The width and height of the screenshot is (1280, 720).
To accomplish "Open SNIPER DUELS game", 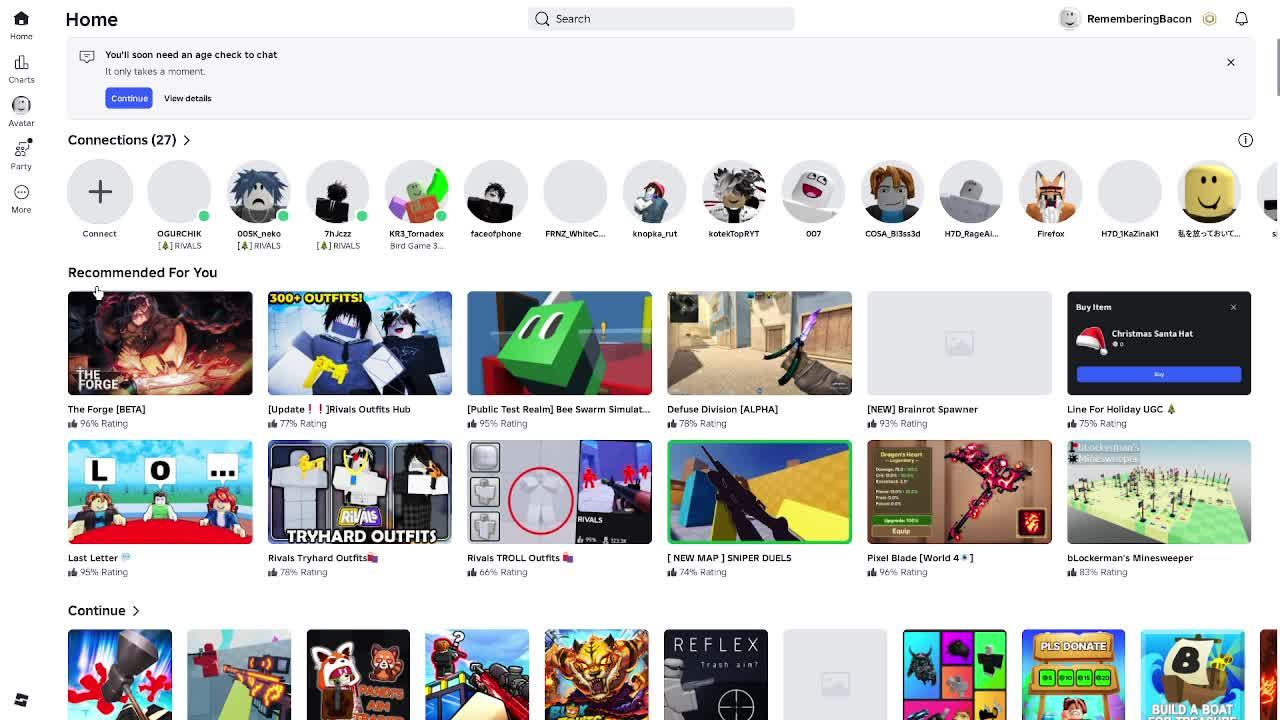I will point(759,492).
